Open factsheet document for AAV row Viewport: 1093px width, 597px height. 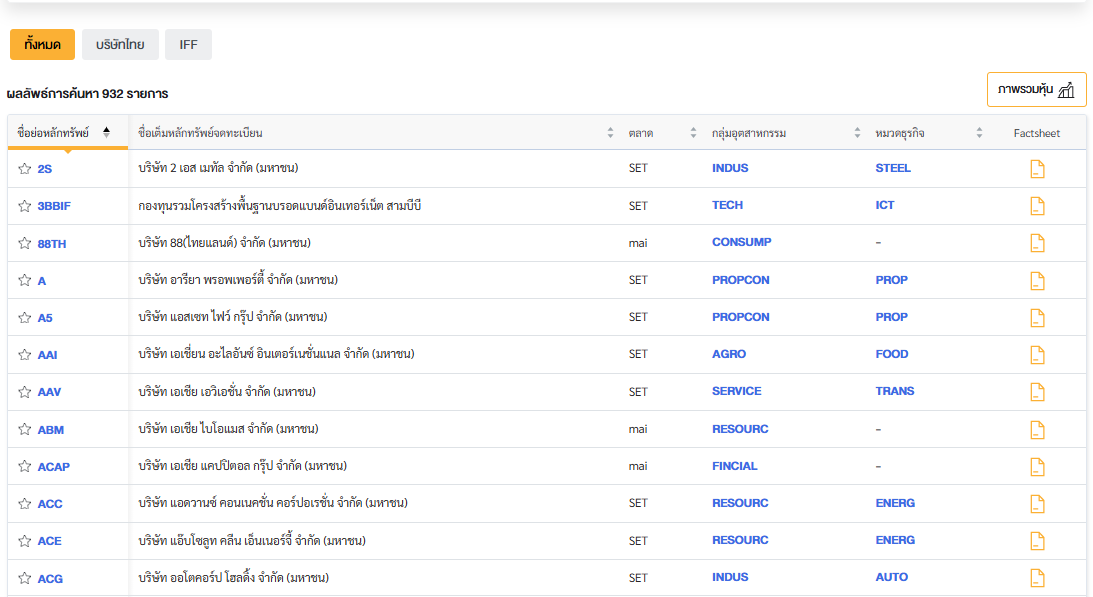tap(1037, 392)
